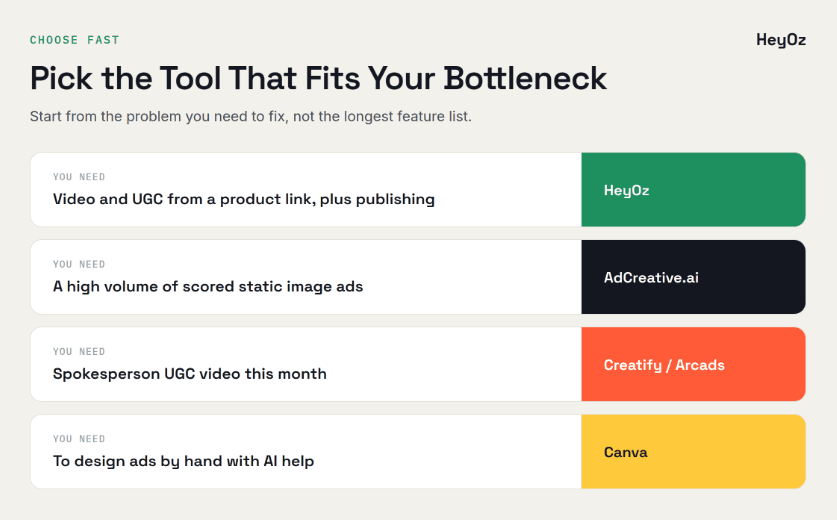The image size is (837, 520).
Task: Click the 'Pick the Tool That Fits Your Bottleneck' heading
Action: point(318,78)
